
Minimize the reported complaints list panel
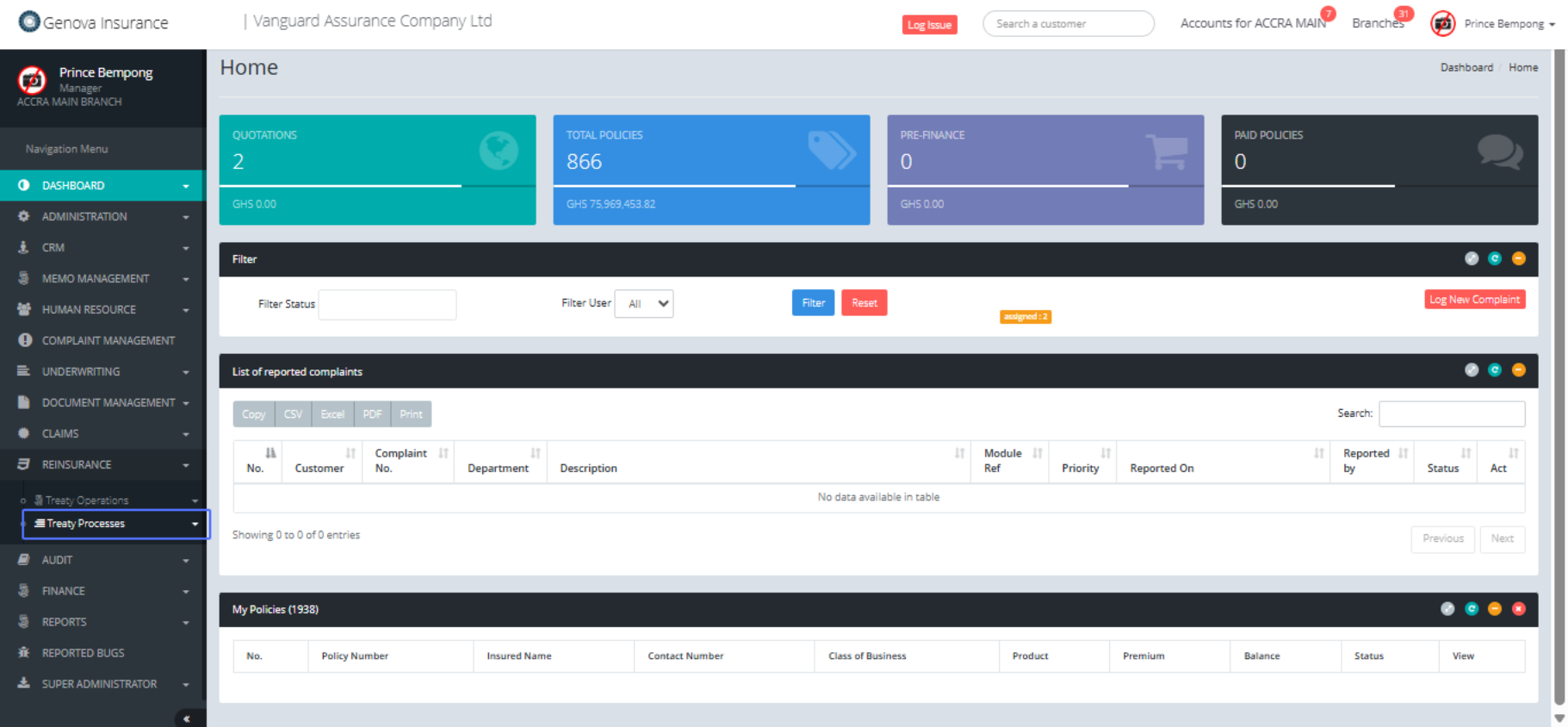(1518, 370)
